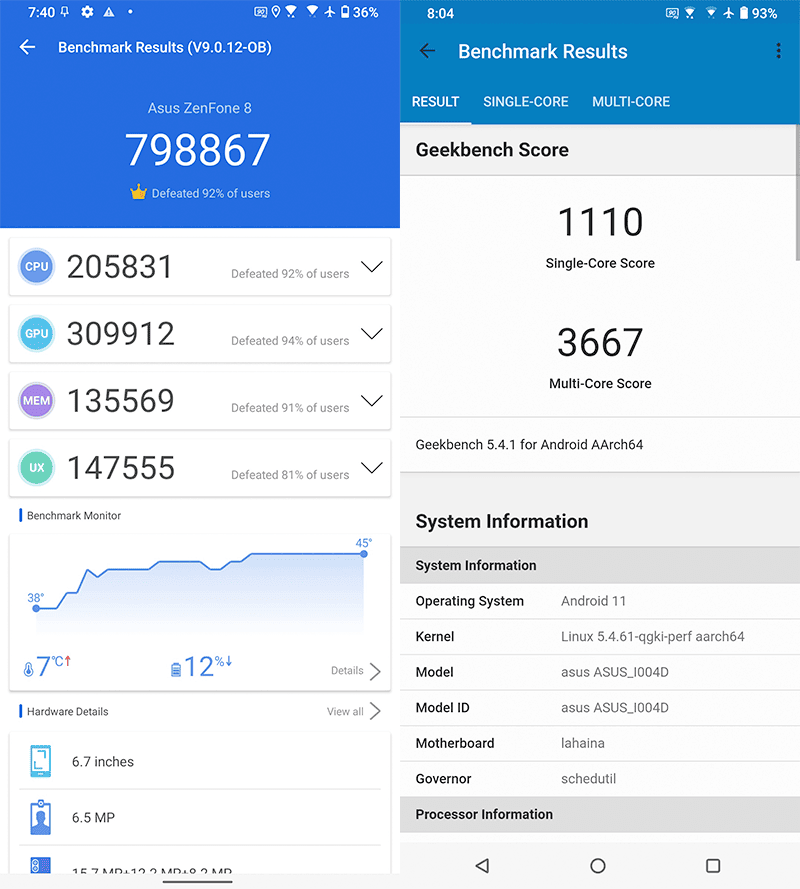Switch to the RESULT tab

(x=435, y=101)
